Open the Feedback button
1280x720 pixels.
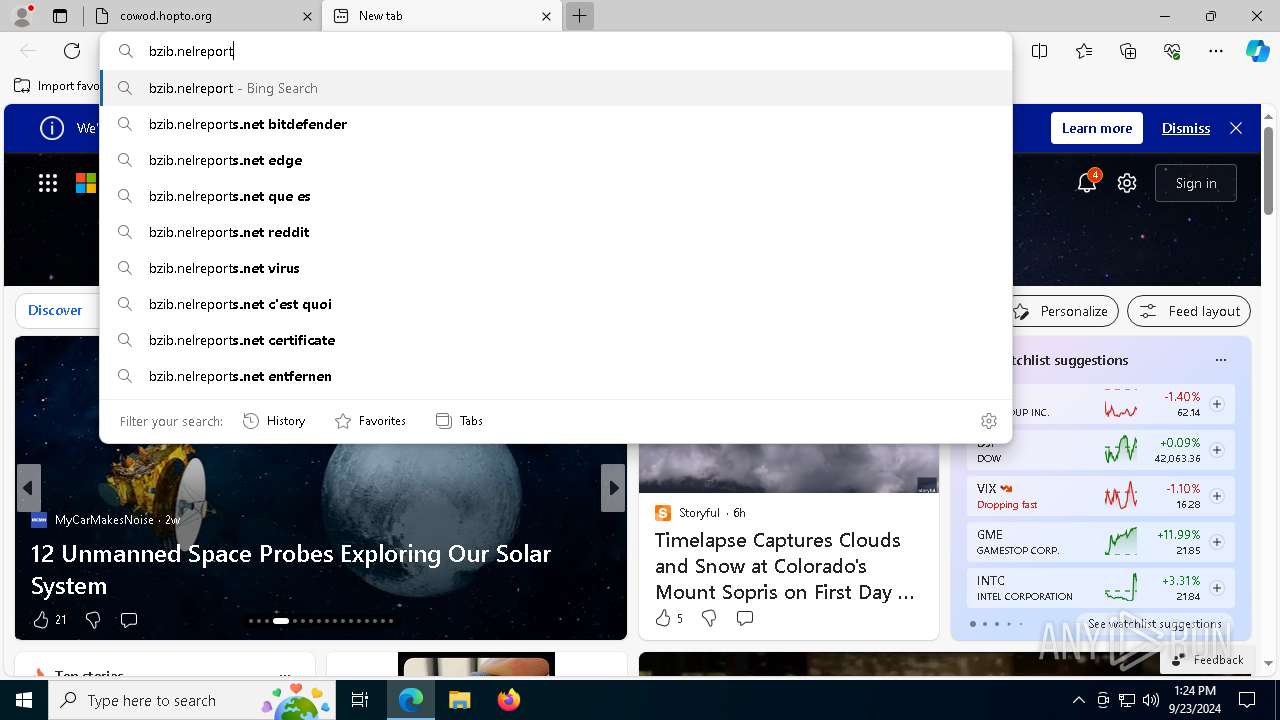tap(1207, 659)
